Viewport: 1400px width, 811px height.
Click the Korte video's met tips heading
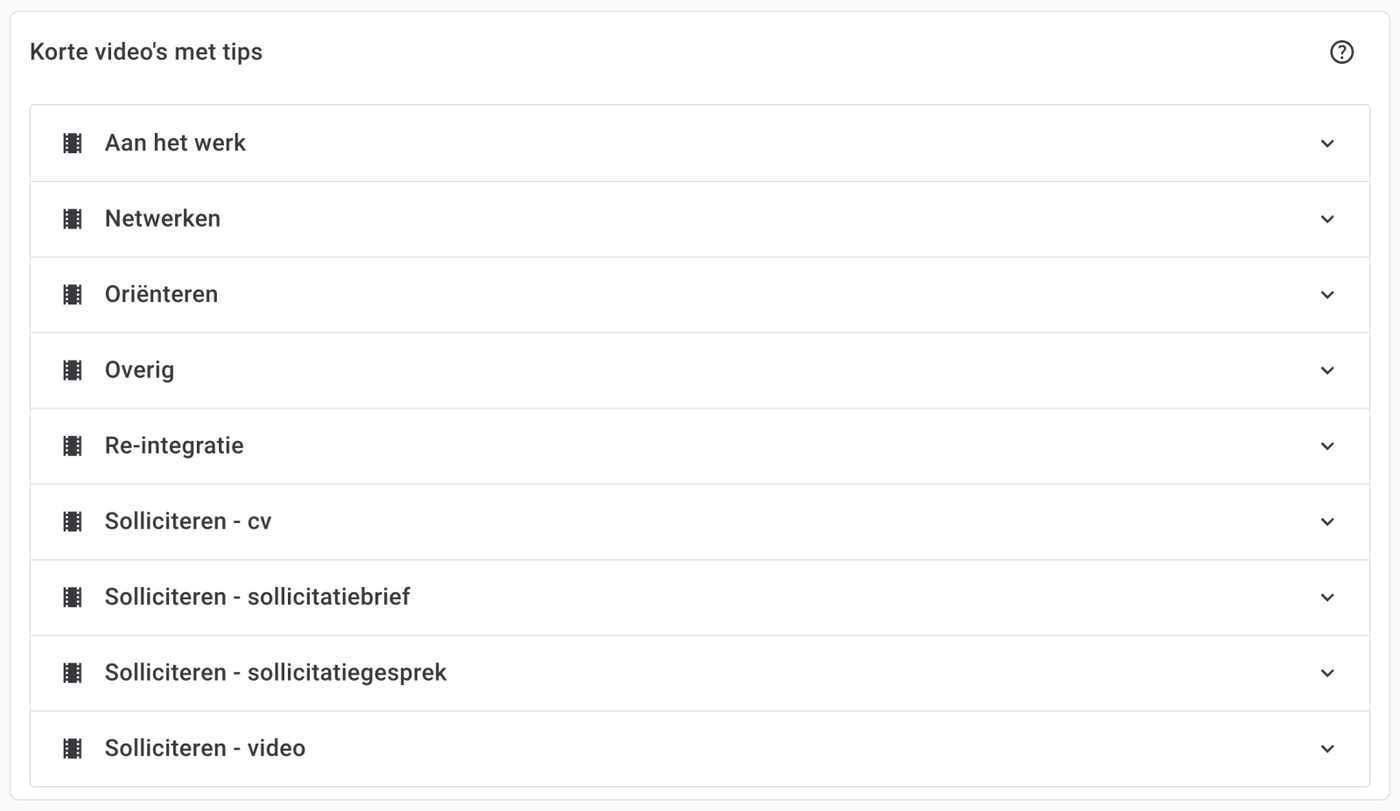coord(146,52)
